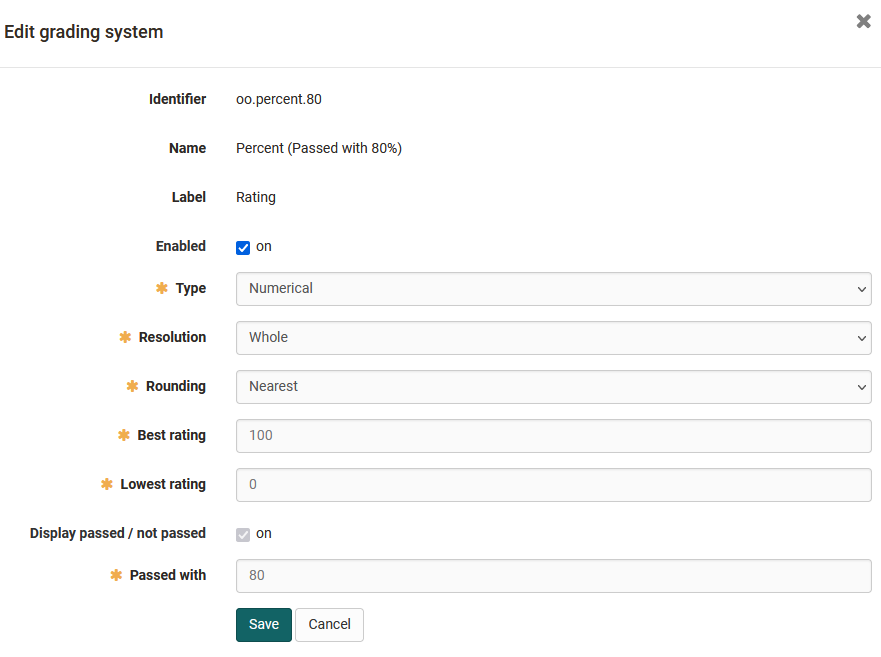Open the Rounding dropdown showing Nearest
The width and height of the screenshot is (881, 657).
(553, 387)
